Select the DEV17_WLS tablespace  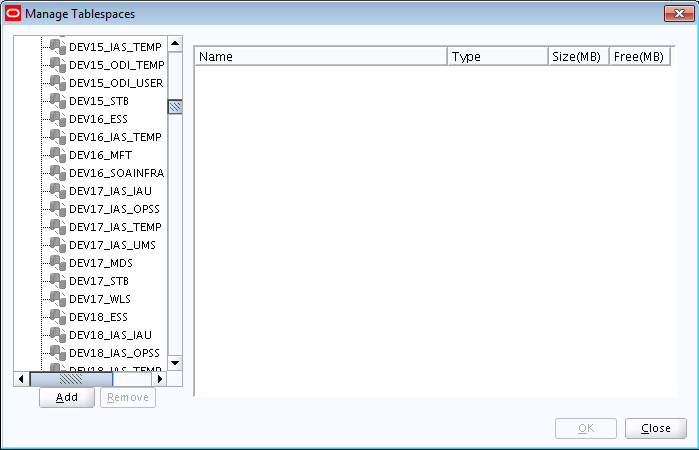click(x=100, y=299)
